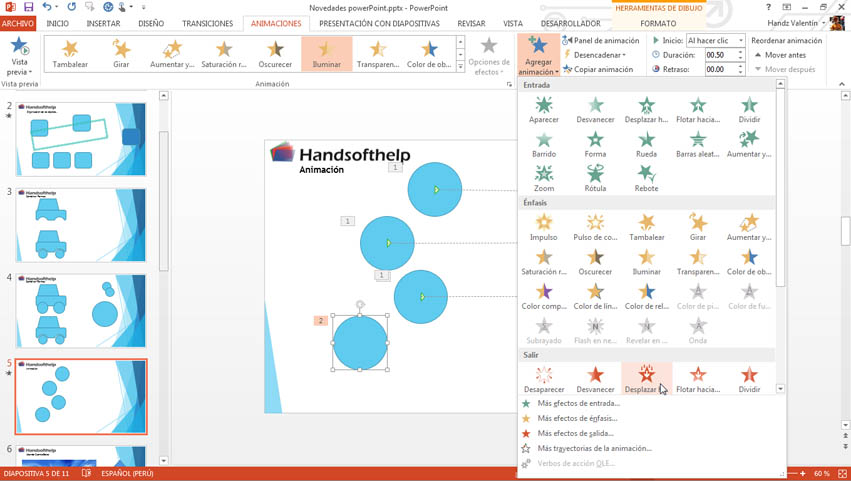Open the Inicio dropdown set to Al hacer clic

click(715, 41)
